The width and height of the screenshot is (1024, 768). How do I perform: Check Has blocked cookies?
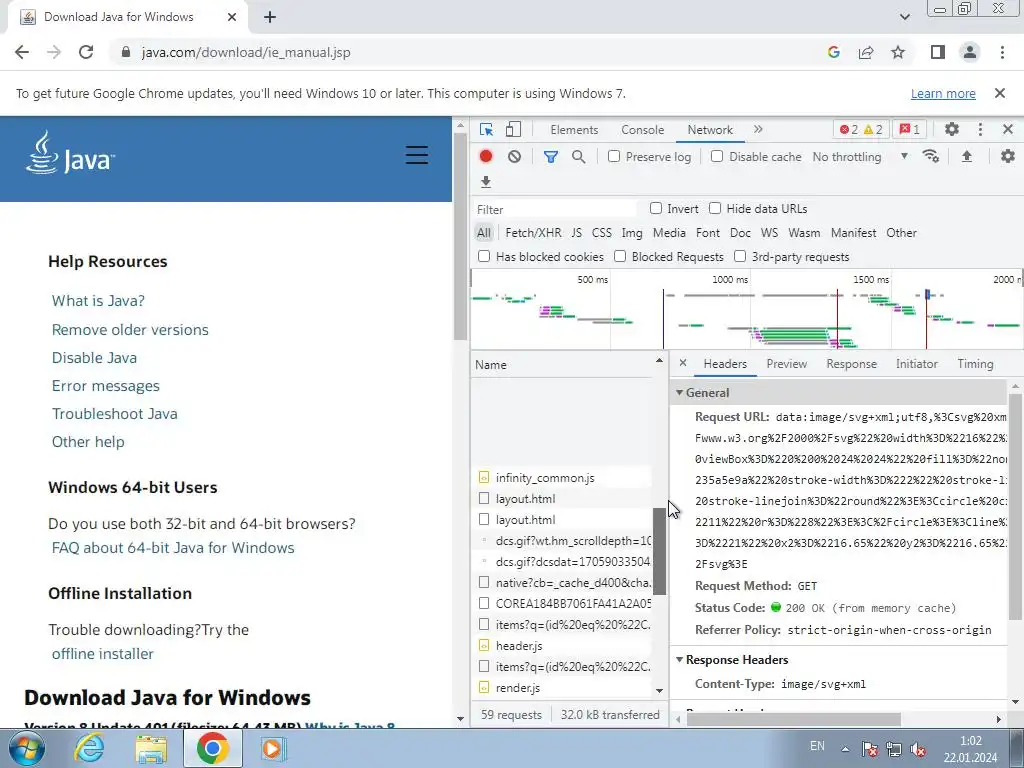(x=484, y=257)
